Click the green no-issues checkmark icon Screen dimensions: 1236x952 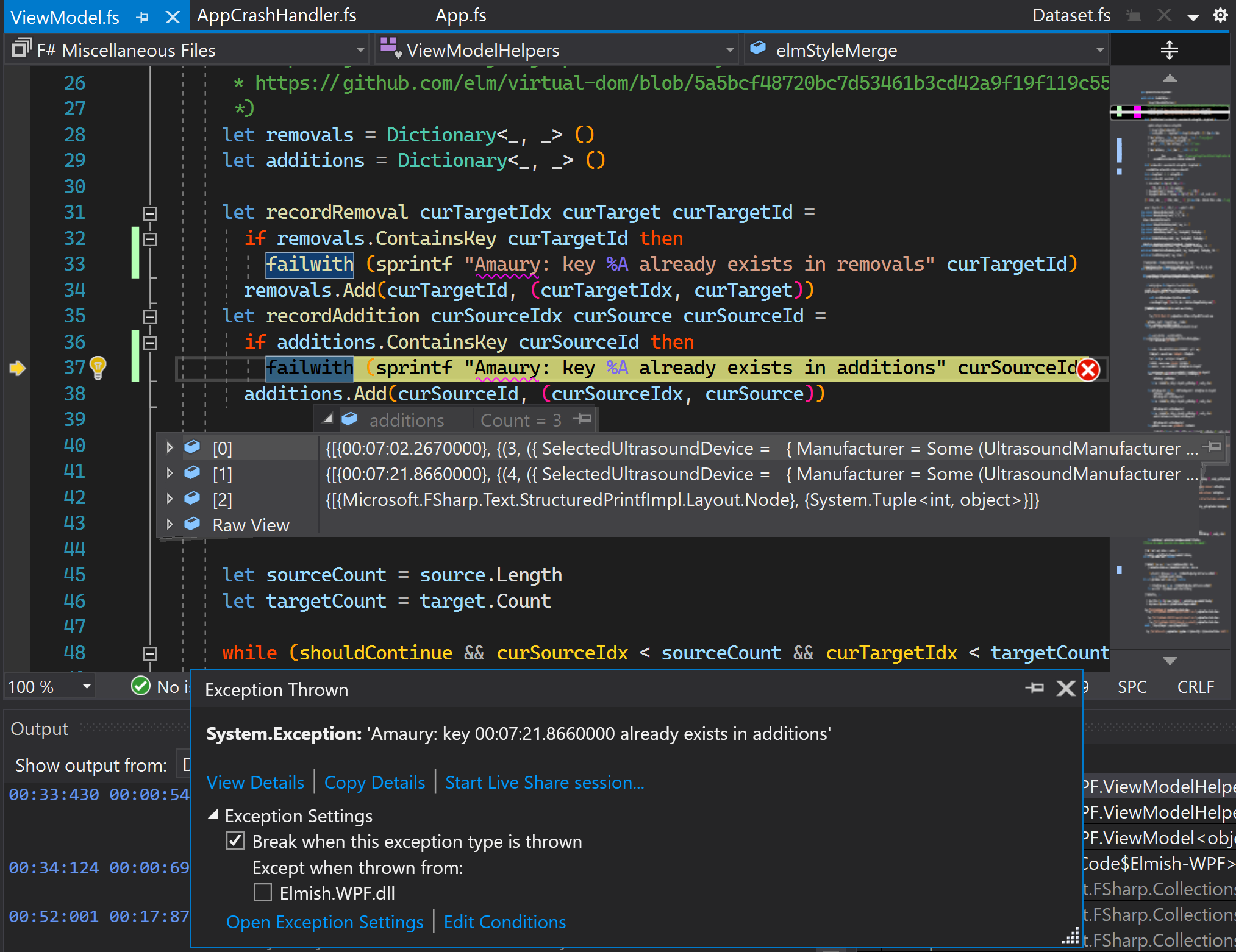click(x=141, y=686)
